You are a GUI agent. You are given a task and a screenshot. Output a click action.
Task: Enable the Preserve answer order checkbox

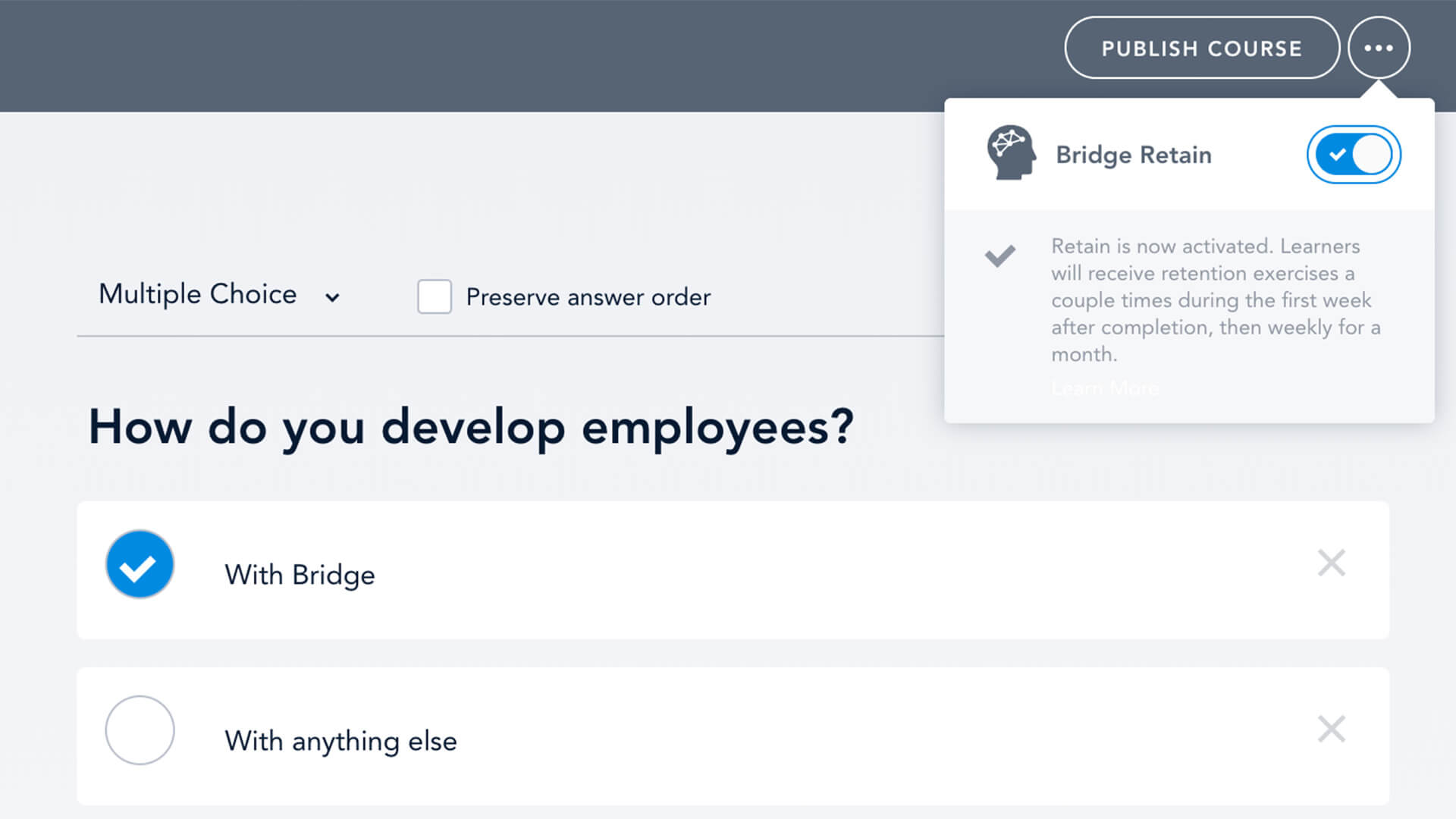(435, 297)
